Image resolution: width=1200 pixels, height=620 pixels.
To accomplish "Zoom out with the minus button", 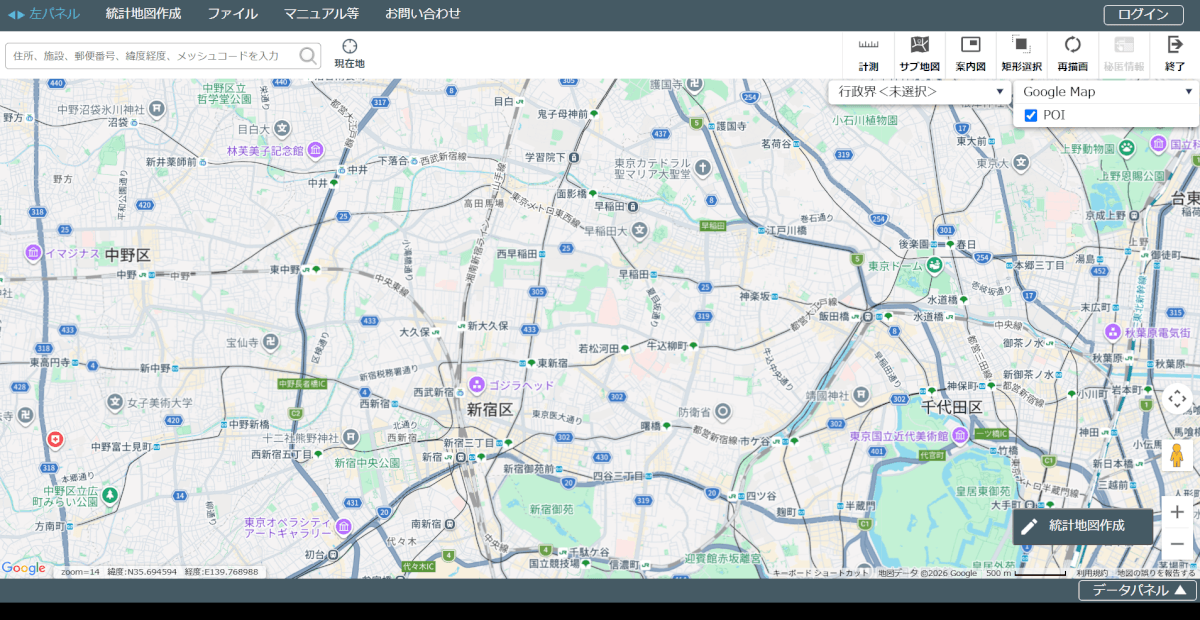I will pyautogui.click(x=1177, y=543).
